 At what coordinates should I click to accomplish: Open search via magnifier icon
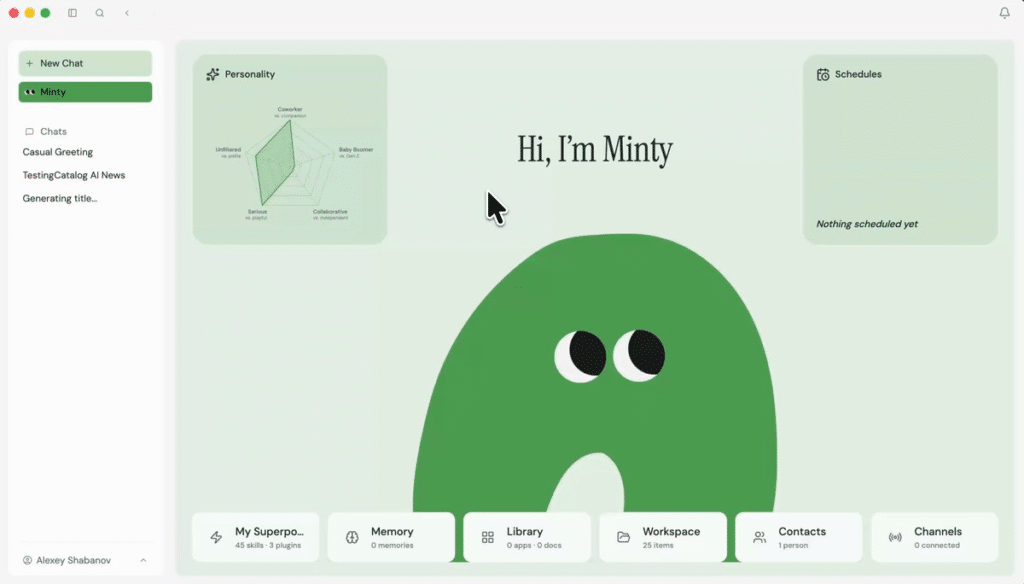[x=99, y=13]
